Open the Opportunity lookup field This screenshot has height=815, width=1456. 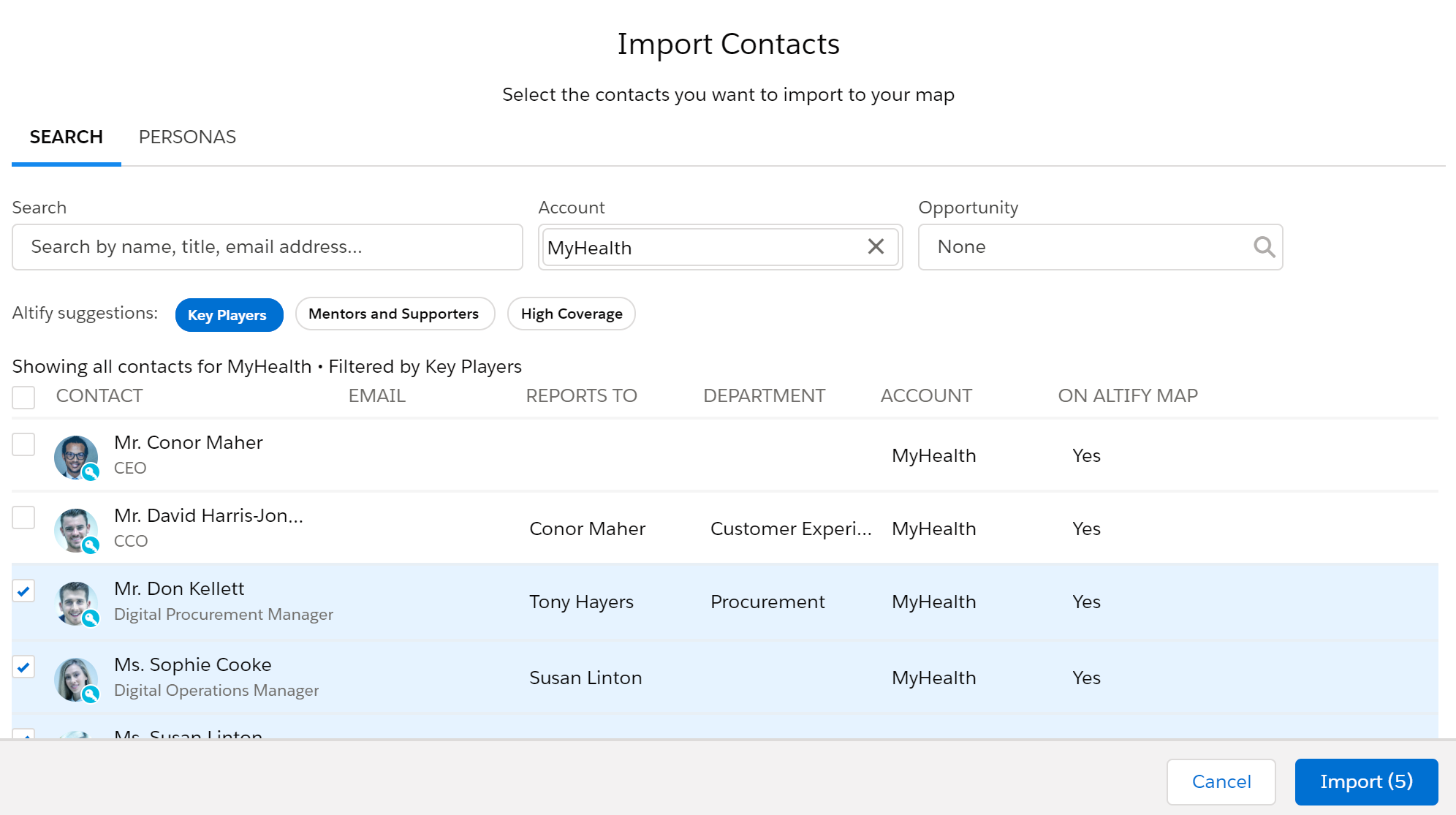tap(1100, 247)
